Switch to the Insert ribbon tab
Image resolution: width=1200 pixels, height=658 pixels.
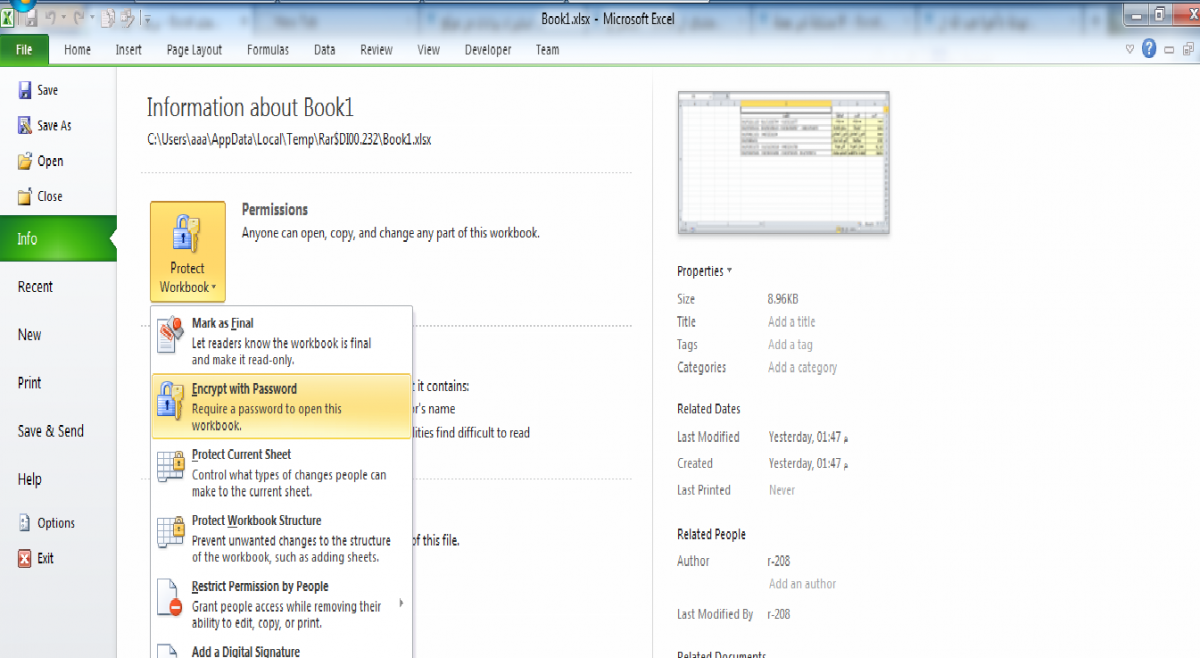(129, 50)
